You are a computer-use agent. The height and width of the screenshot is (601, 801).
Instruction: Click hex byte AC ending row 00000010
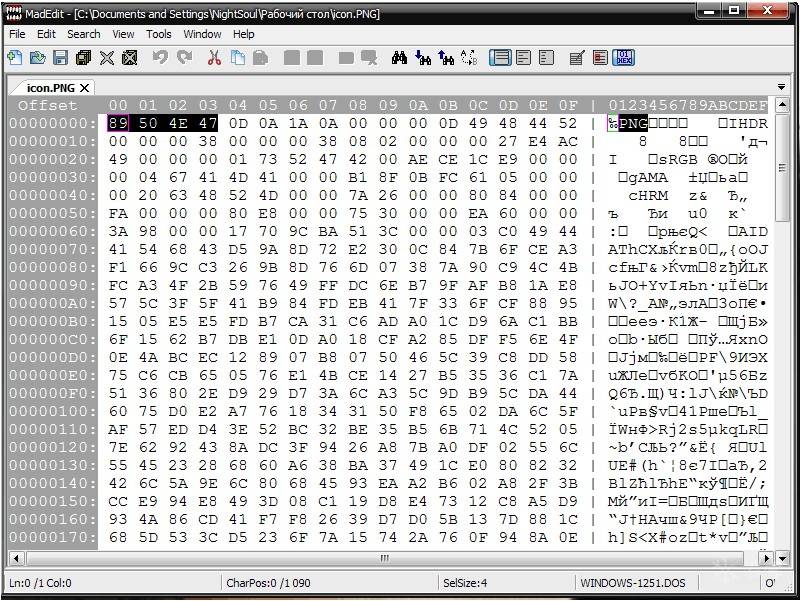(x=567, y=141)
